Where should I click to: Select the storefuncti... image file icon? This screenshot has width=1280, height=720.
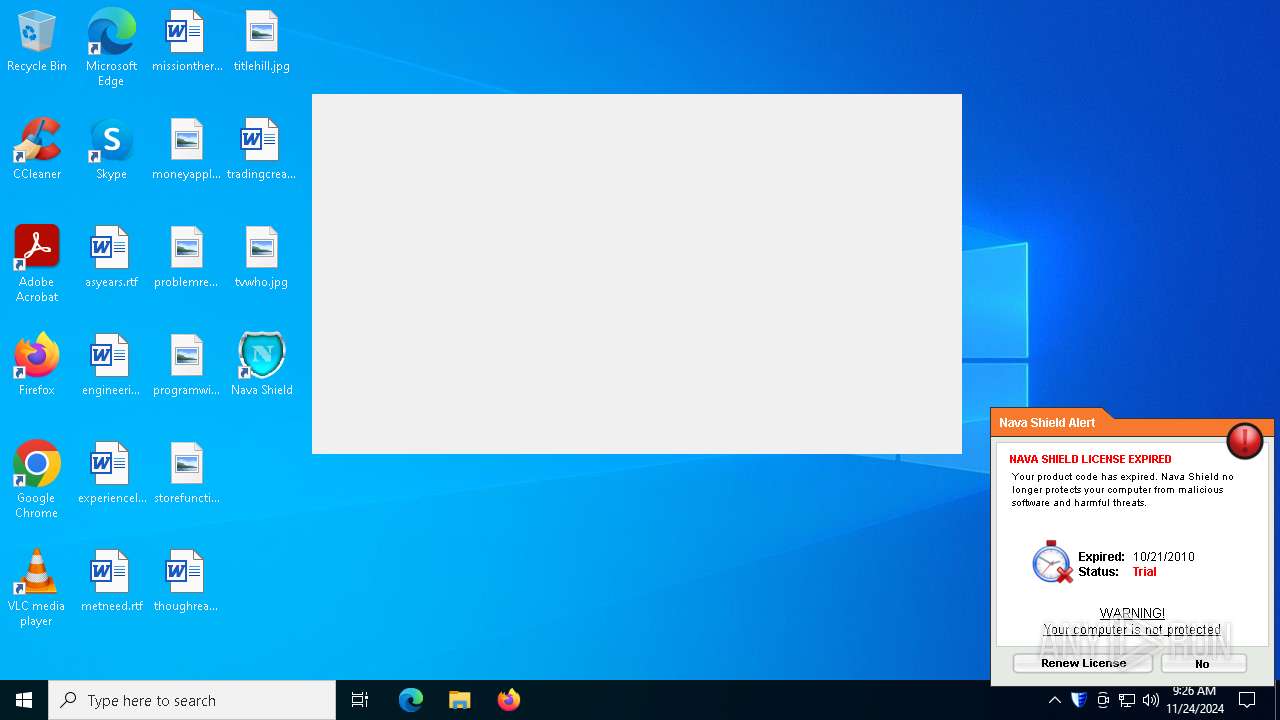pos(187,474)
